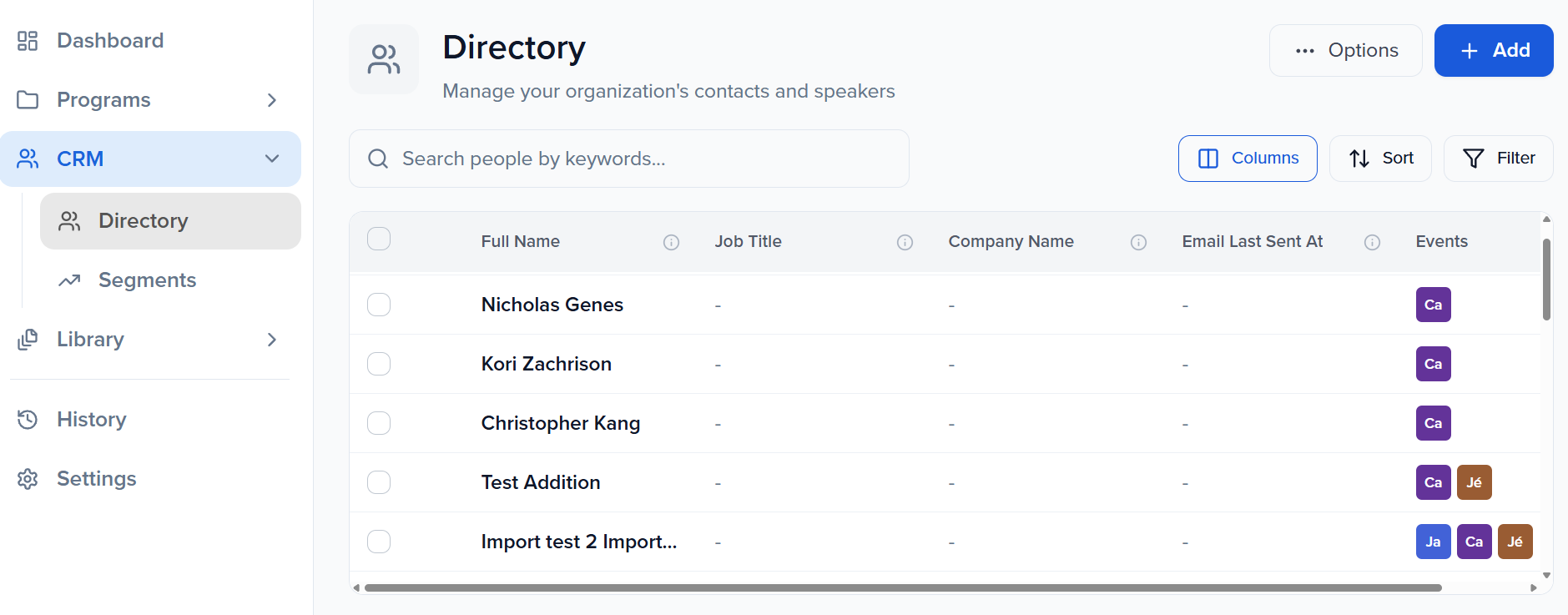The height and width of the screenshot is (615, 1568).
Task: Click the blue Ja event badge
Action: coord(1433,542)
